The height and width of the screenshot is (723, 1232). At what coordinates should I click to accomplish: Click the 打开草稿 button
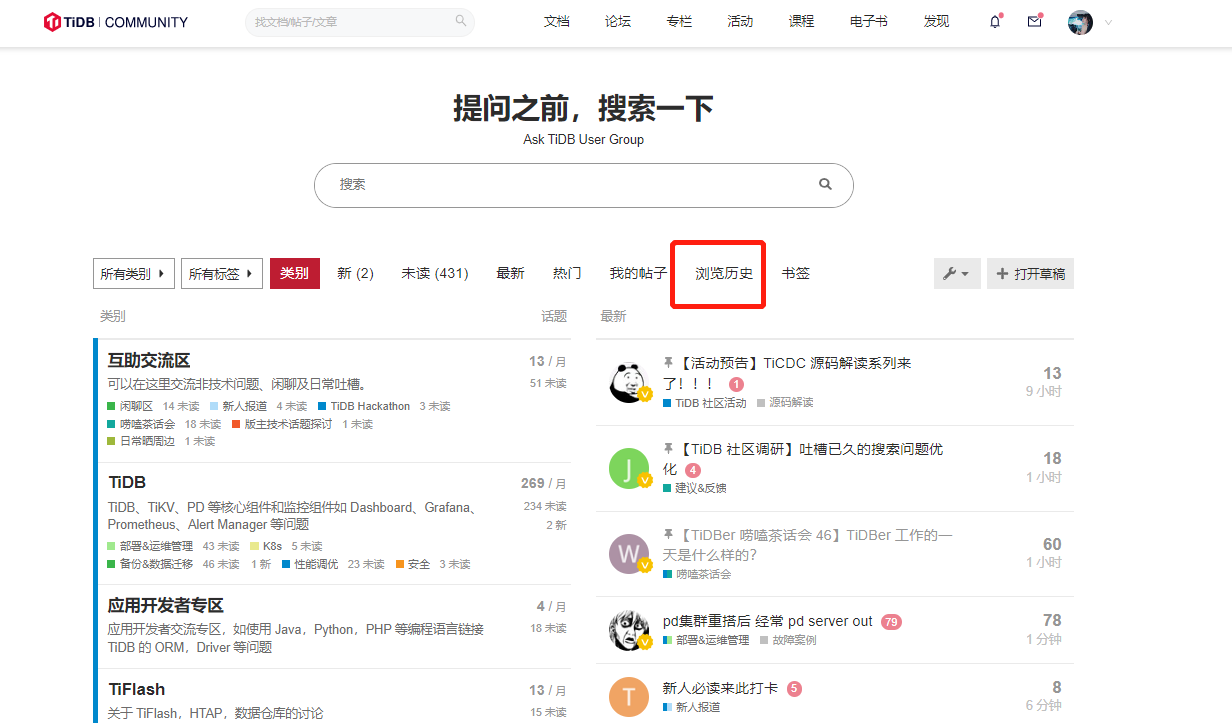coord(1030,273)
